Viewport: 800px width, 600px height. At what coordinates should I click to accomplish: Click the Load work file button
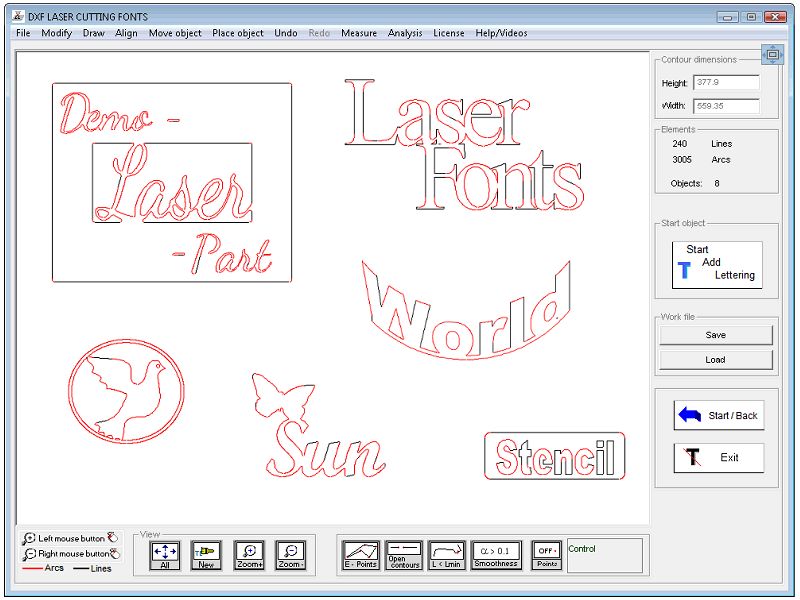[715, 359]
